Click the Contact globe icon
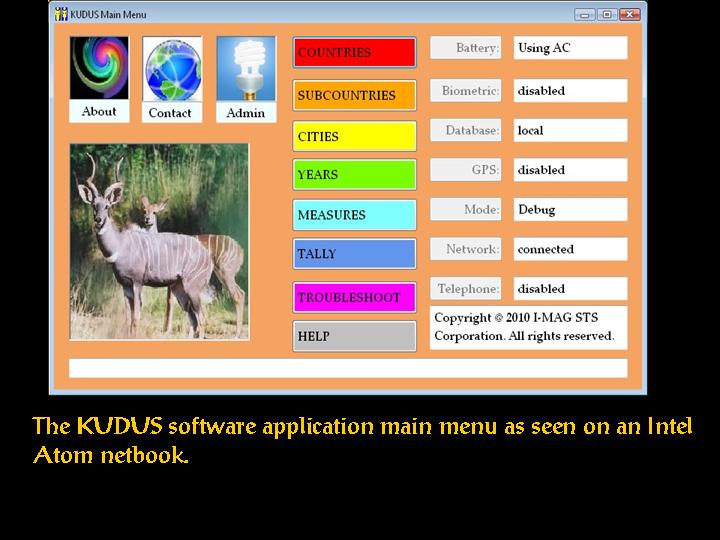Viewport: 720px width, 540px height. point(172,69)
